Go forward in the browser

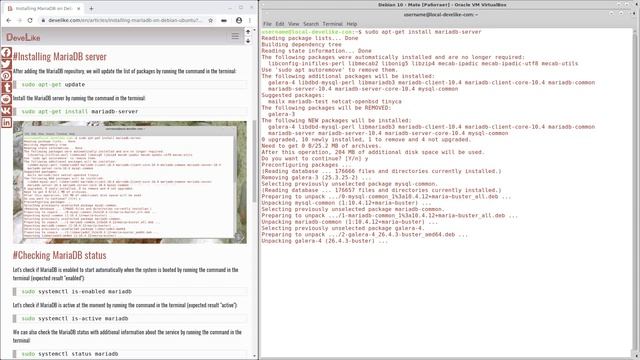[x=19, y=20]
